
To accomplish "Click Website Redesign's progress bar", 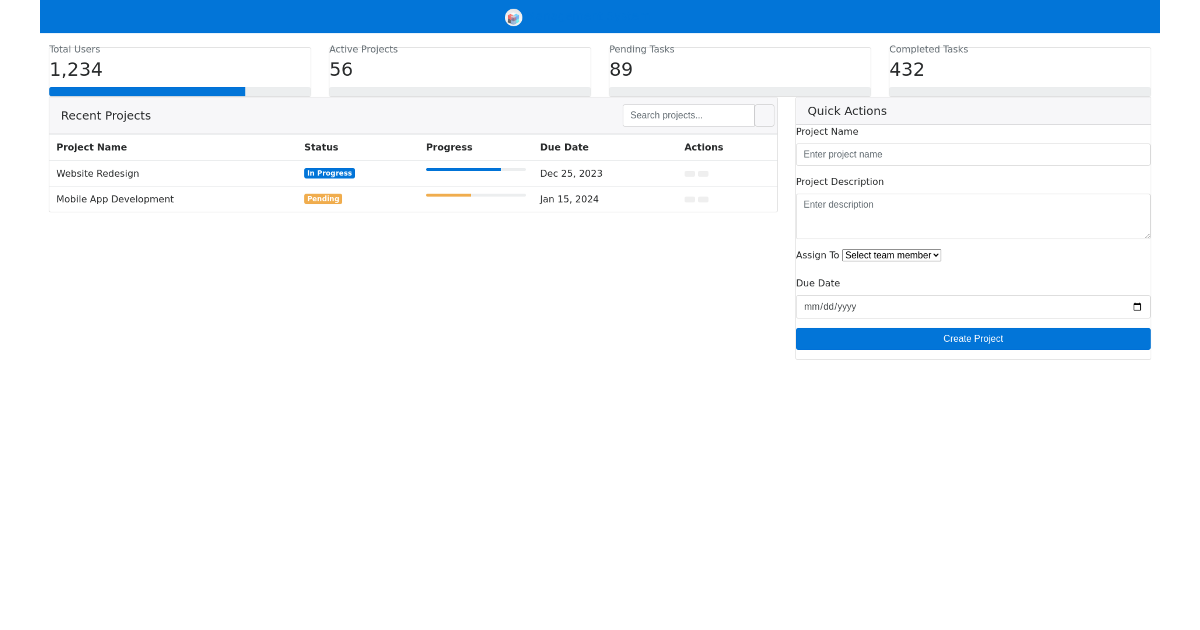I will [475, 170].
